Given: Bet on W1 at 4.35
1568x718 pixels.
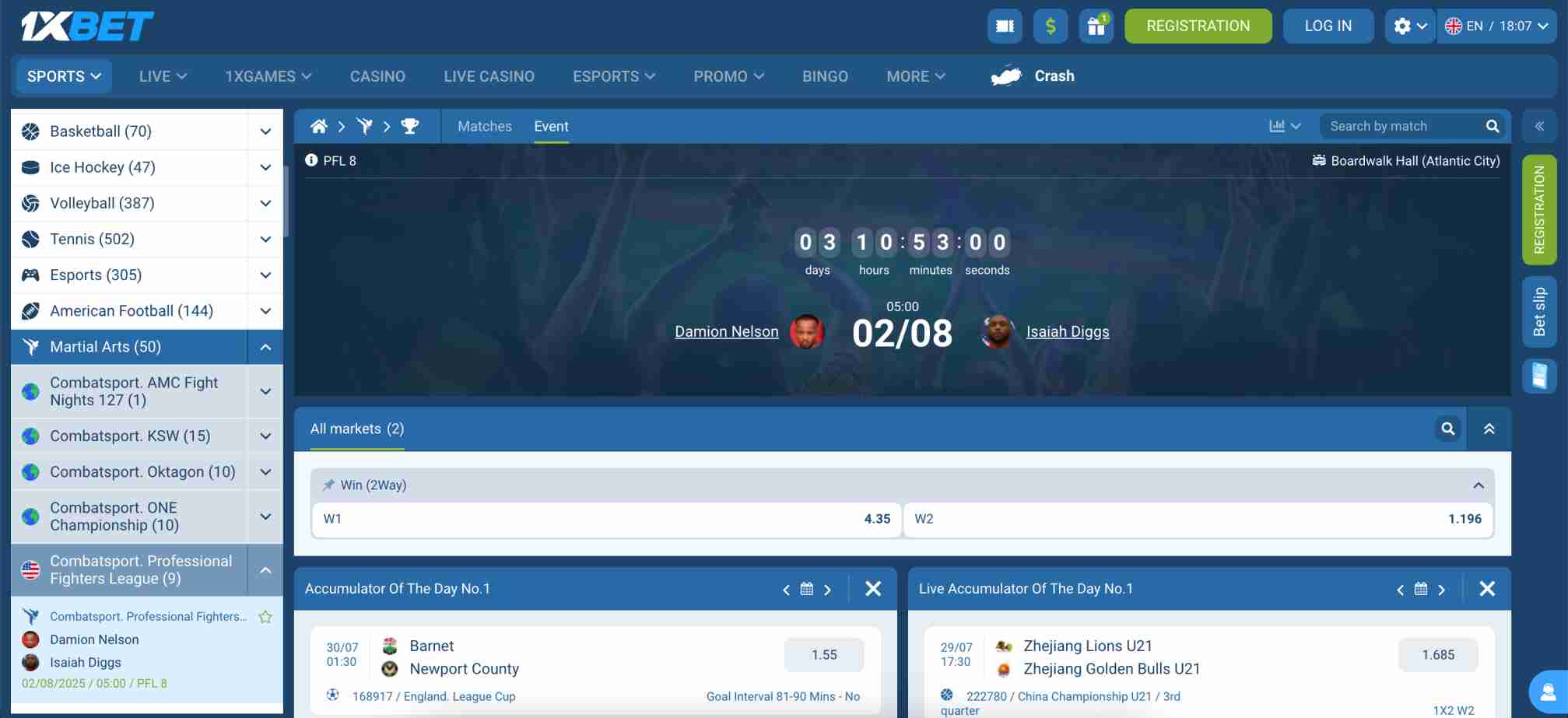Looking at the screenshot, I should (x=607, y=519).
